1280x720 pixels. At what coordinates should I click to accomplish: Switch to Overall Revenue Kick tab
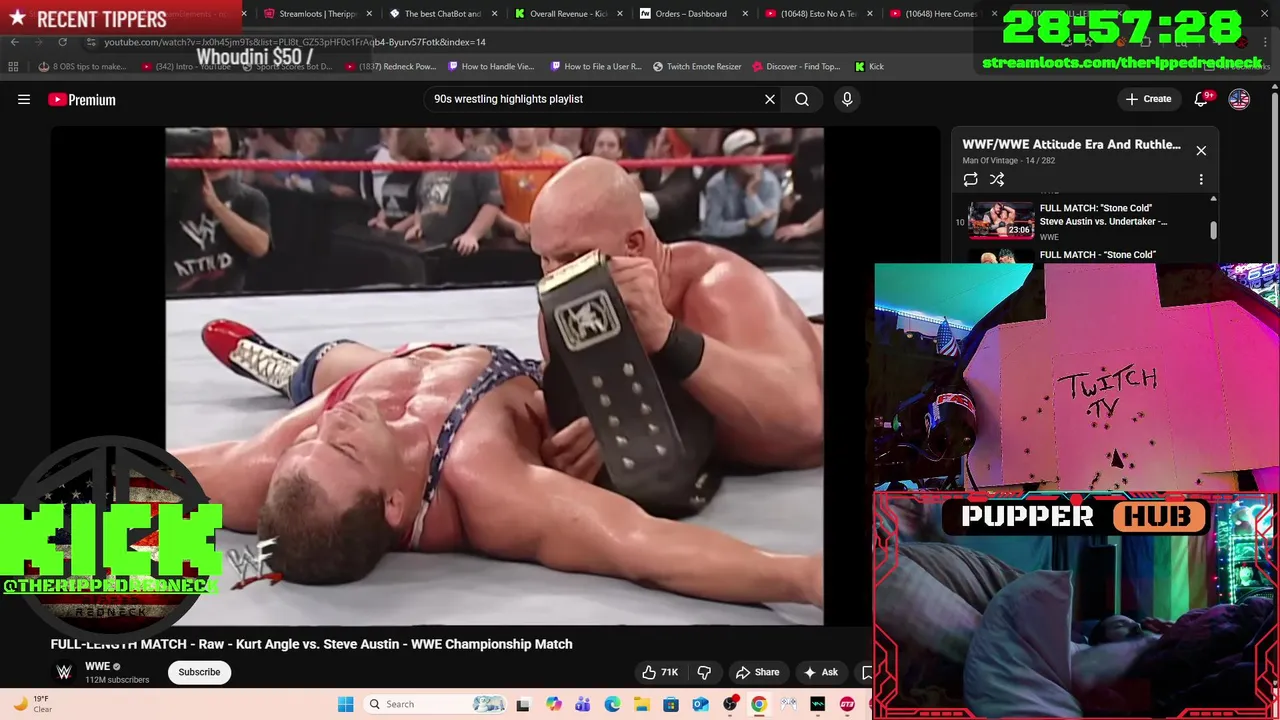[x=568, y=14]
